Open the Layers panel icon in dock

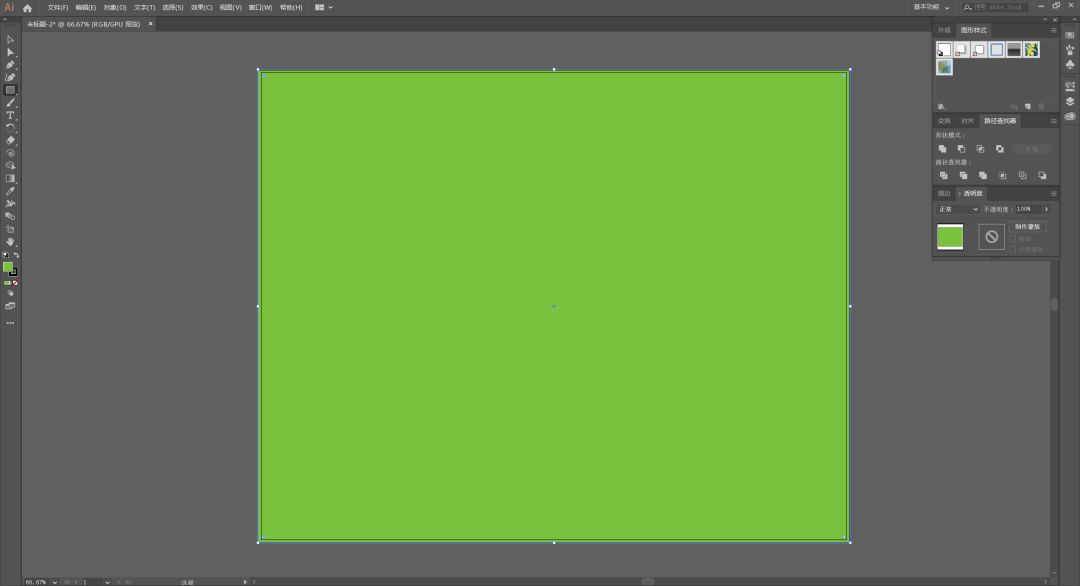coord(1069,101)
